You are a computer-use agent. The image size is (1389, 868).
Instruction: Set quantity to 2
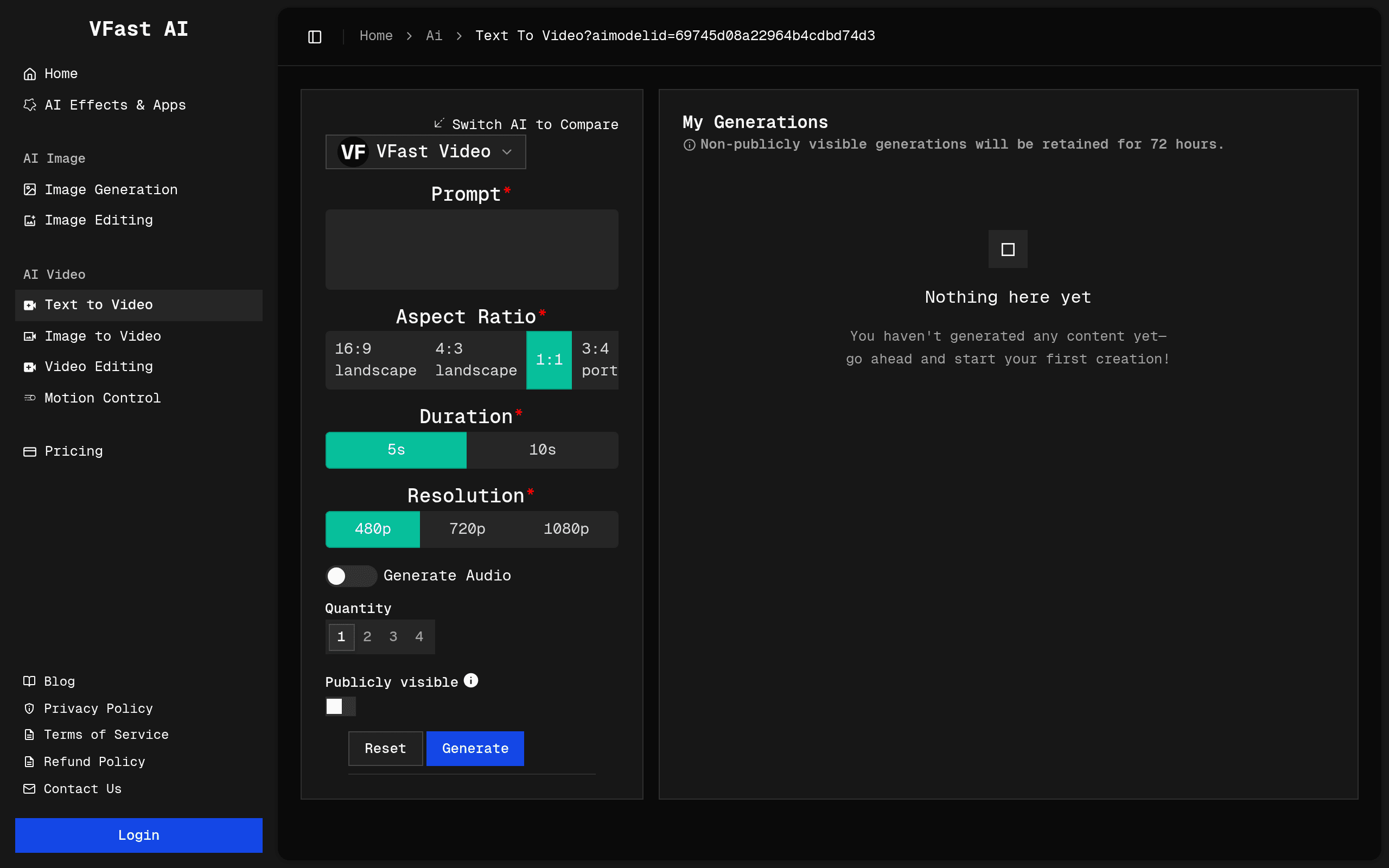367,637
